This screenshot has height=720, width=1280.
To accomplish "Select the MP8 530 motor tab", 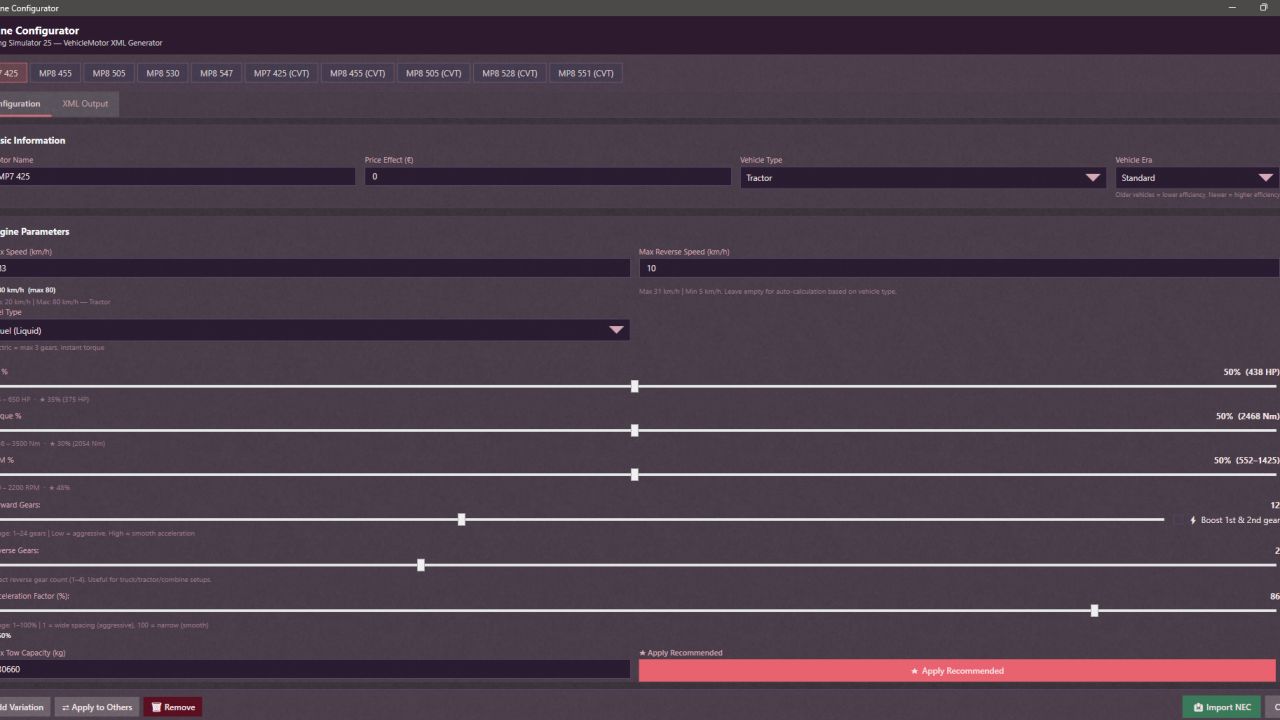I will [163, 73].
